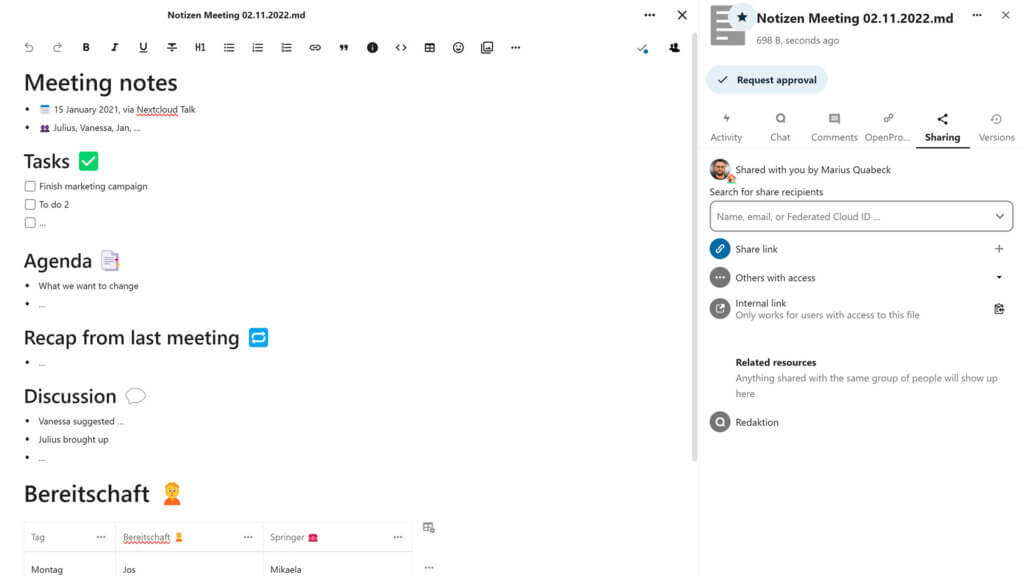Select the Sharing tab
The width and height of the screenshot is (1024, 576).
(942, 127)
